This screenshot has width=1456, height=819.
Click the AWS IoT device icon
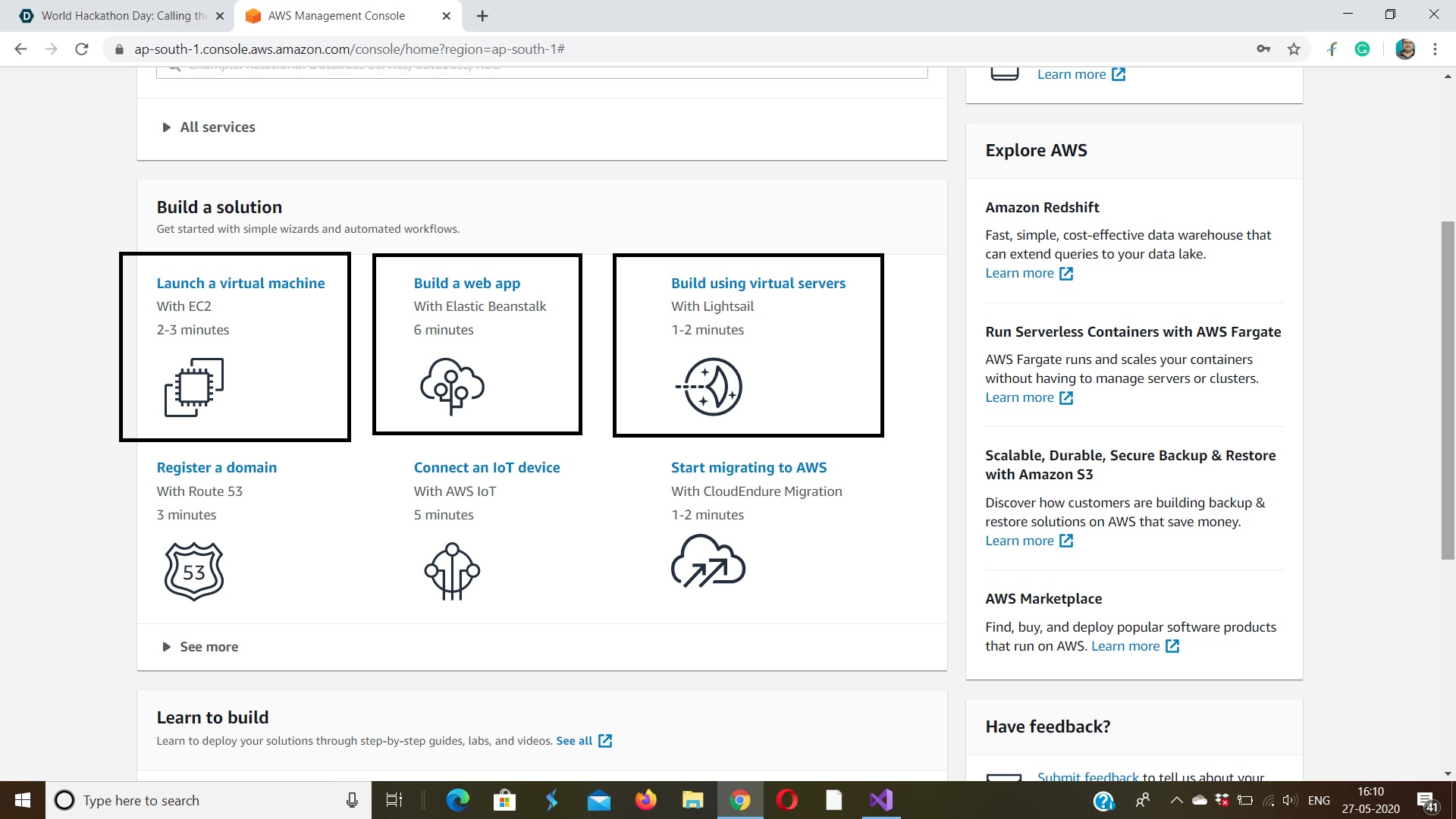tap(452, 571)
